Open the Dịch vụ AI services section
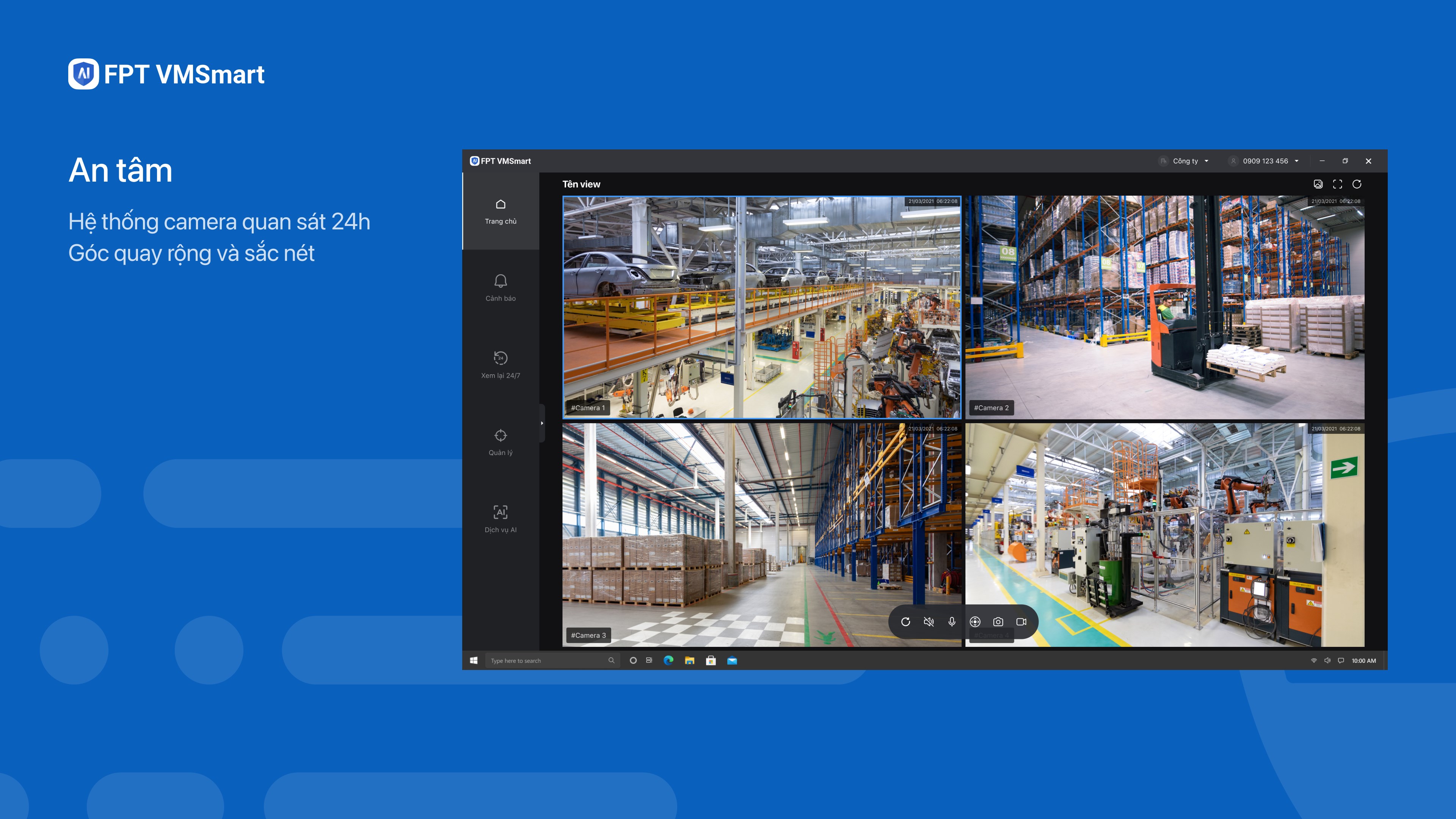This screenshot has width=1456, height=819. (500, 519)
